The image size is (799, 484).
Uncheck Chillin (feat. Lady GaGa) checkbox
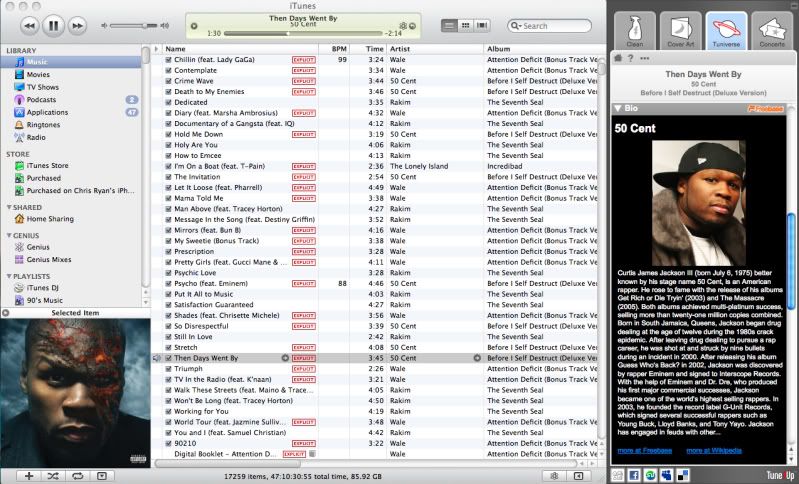pyautogui.click(x=168, y=60)
